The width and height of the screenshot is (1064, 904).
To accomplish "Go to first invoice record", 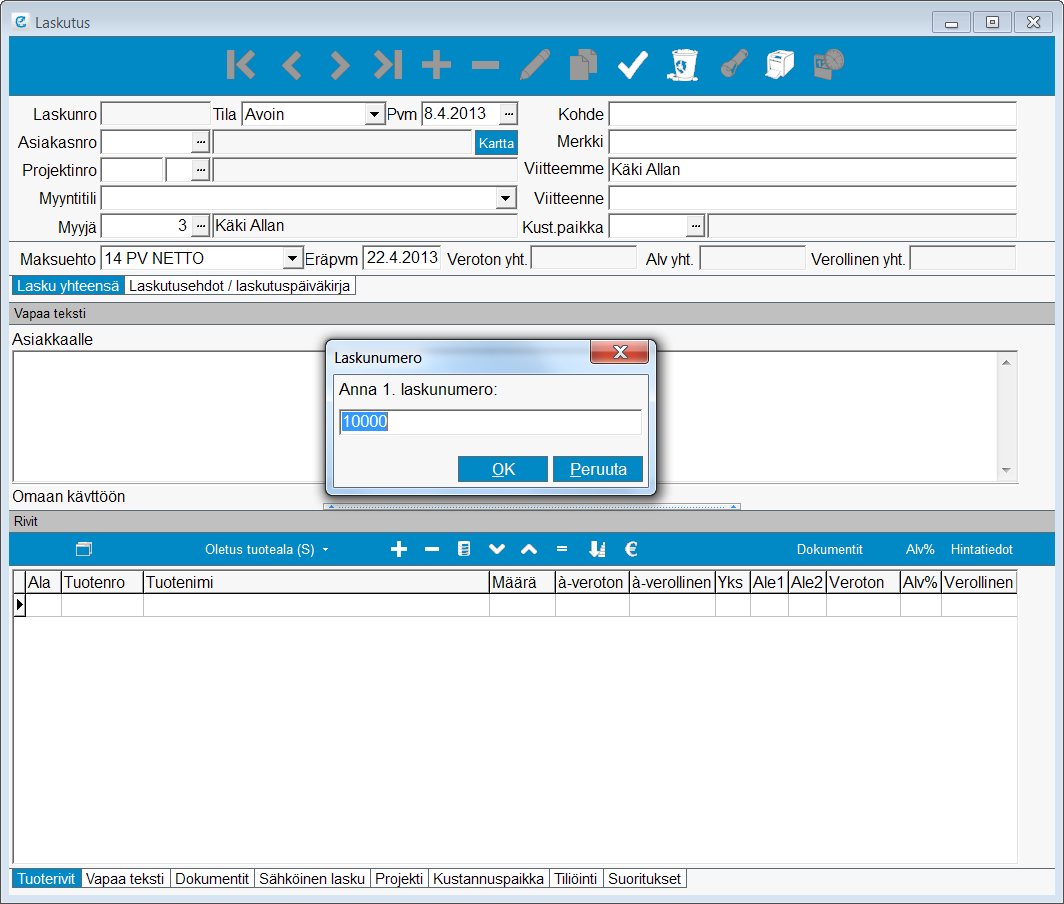I will coord(241,65).
